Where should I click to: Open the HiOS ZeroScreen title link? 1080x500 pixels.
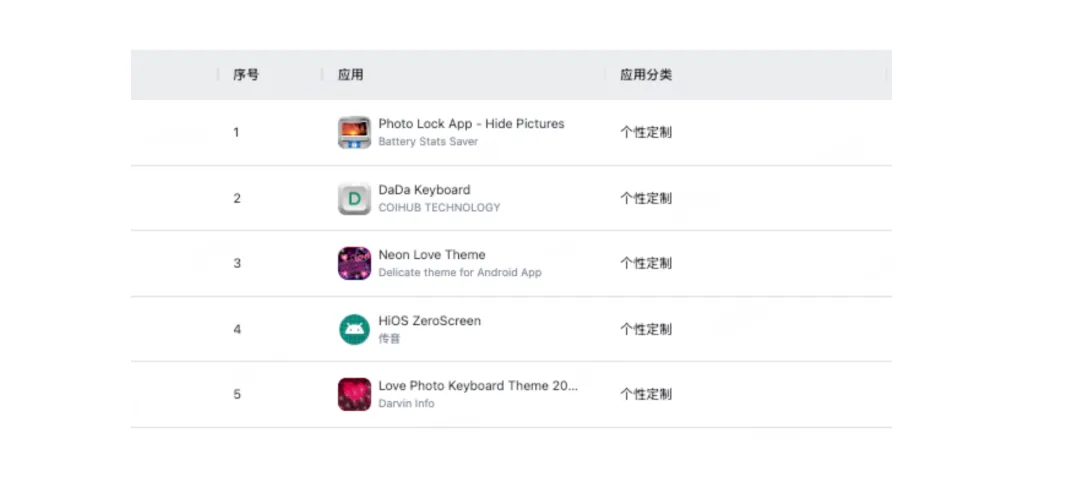click(x=430, y=321)
